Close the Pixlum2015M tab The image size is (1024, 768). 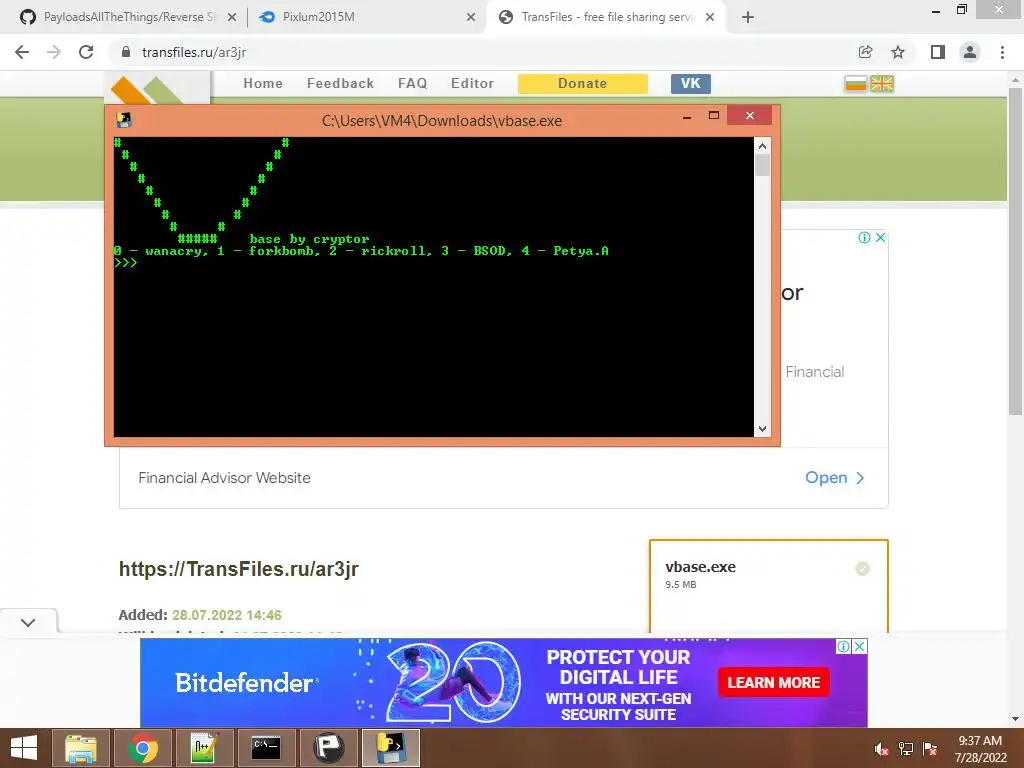(x=471, y=18)
